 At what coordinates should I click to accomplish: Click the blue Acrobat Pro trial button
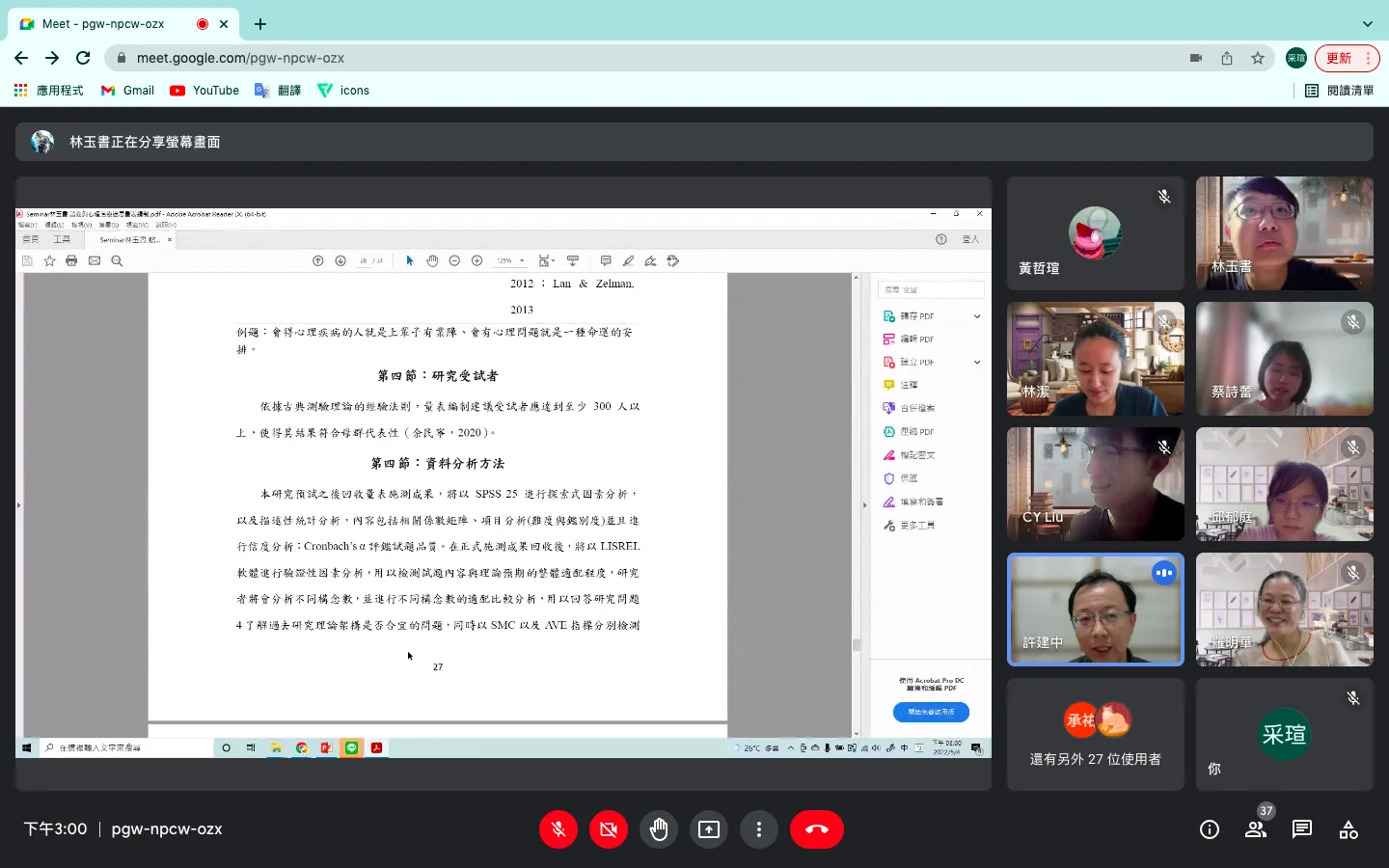click(931, 712)
